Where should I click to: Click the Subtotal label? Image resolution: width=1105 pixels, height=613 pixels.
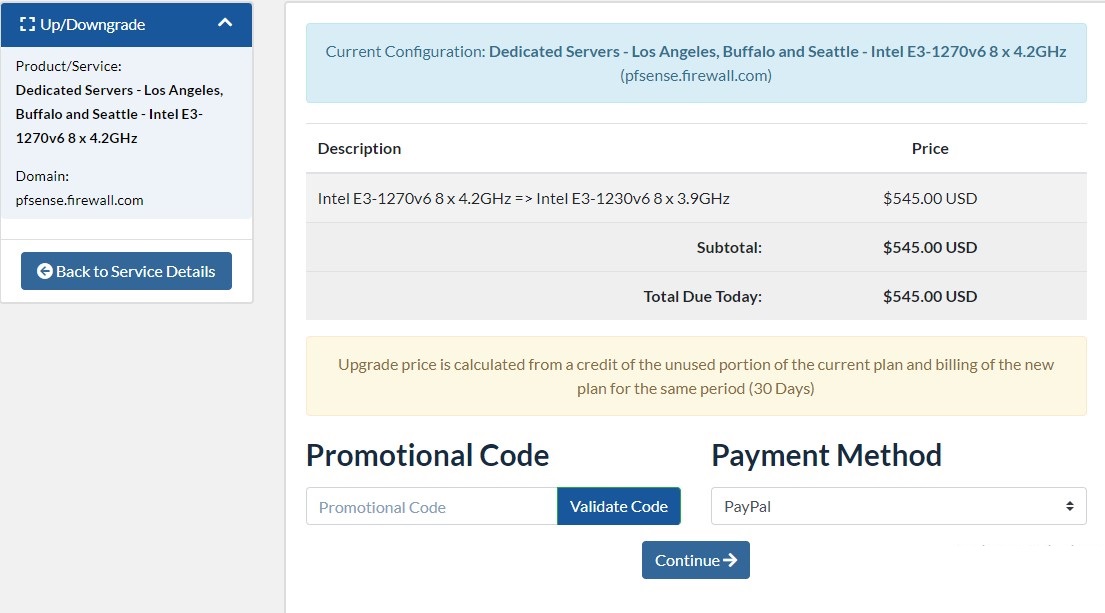pos(729,247)
